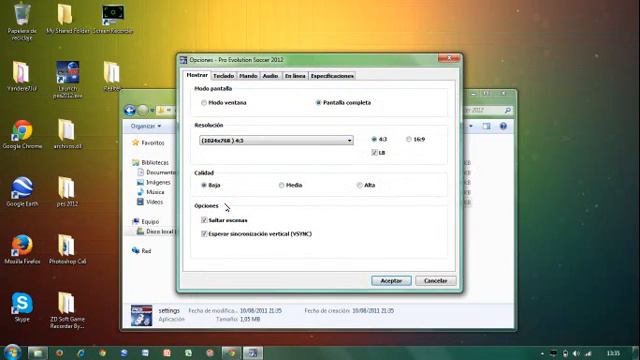This screenshot has height=360, width=640.
Task: Toggle the LB checkbox
Action: pos(374,153)
